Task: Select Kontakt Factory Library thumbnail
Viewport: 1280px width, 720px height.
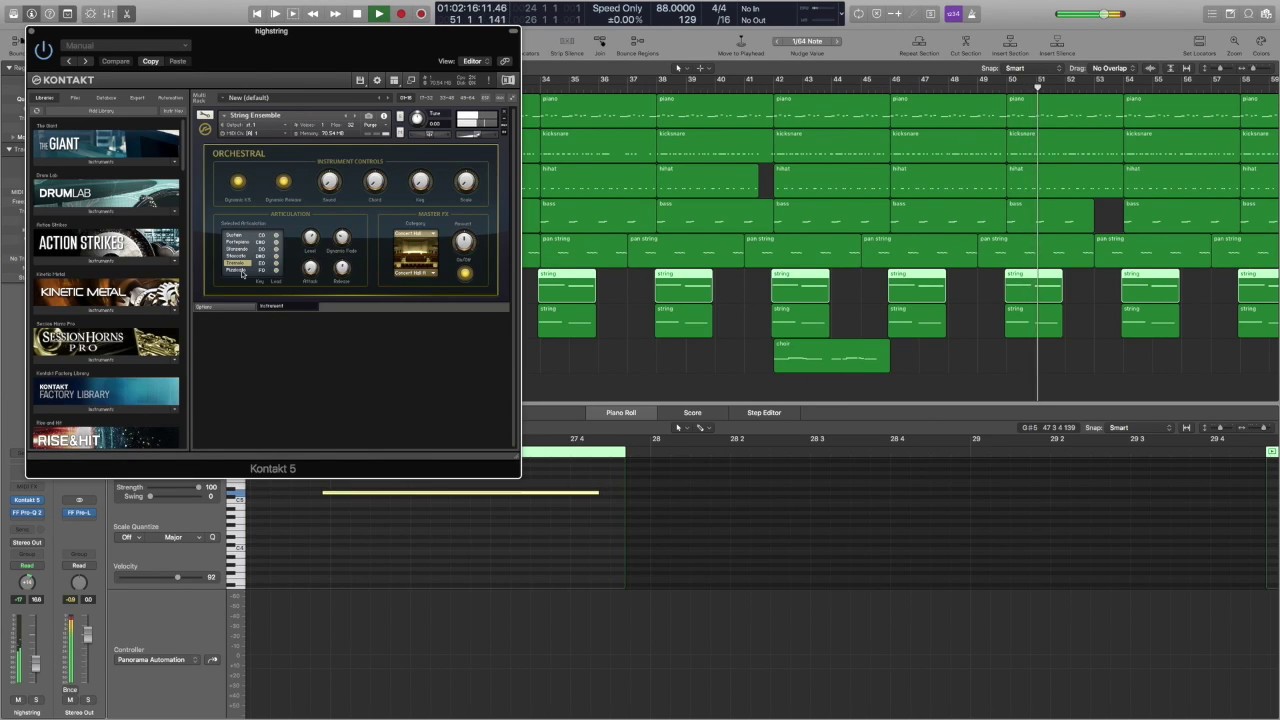Action: pyautogui.click(x=107, y=391)
